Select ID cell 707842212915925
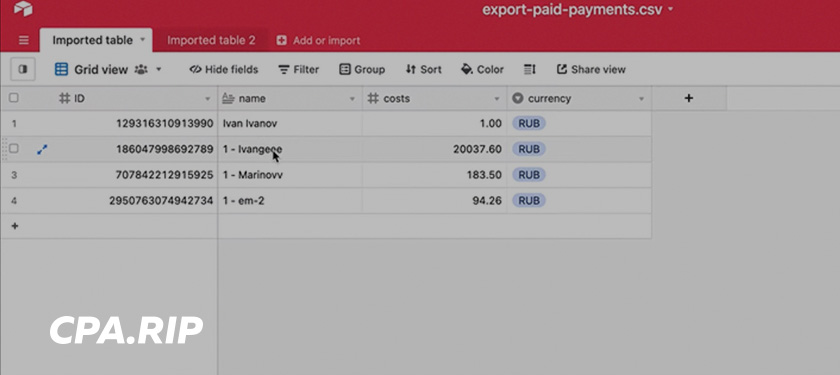The image size is (840, 375). click(x=136, y=175)
